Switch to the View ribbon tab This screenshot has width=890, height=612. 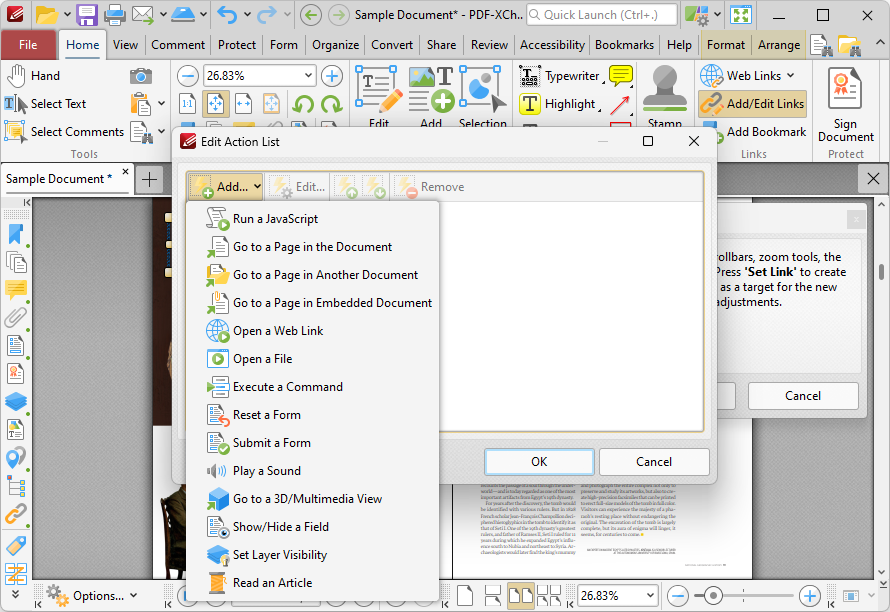pyautogui.click(x=125, y=45)
